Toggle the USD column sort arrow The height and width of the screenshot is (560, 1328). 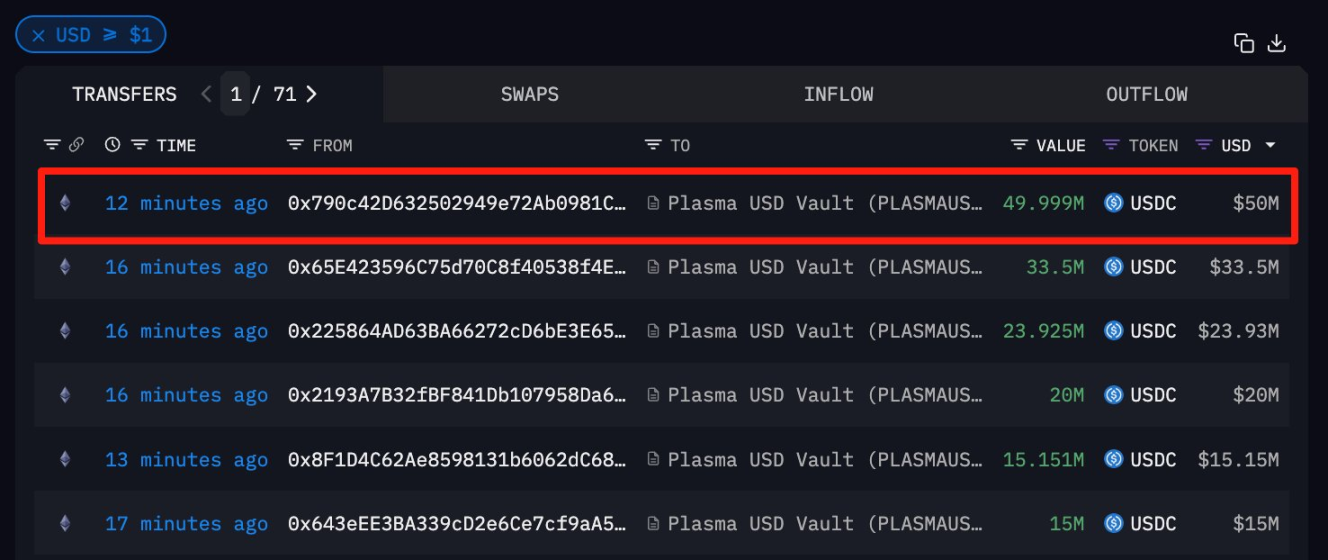(x=1271, y=145)
